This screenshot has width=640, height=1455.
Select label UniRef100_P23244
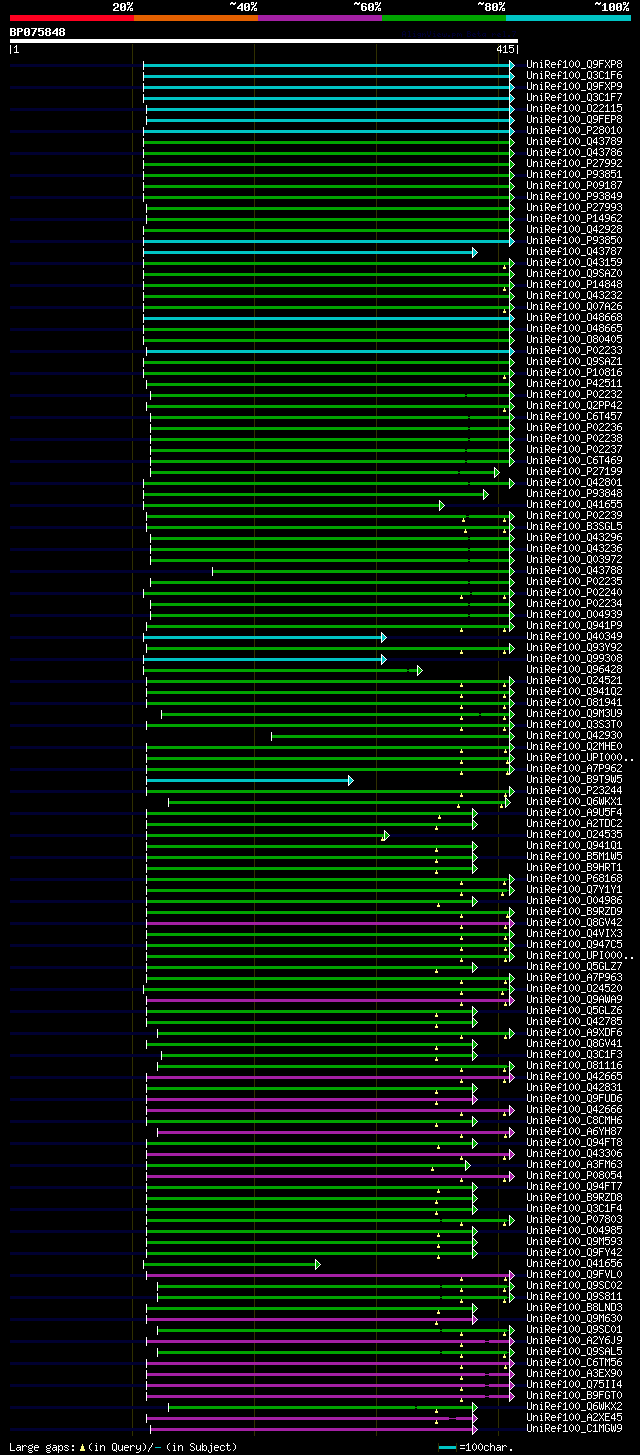pos(574,790)
